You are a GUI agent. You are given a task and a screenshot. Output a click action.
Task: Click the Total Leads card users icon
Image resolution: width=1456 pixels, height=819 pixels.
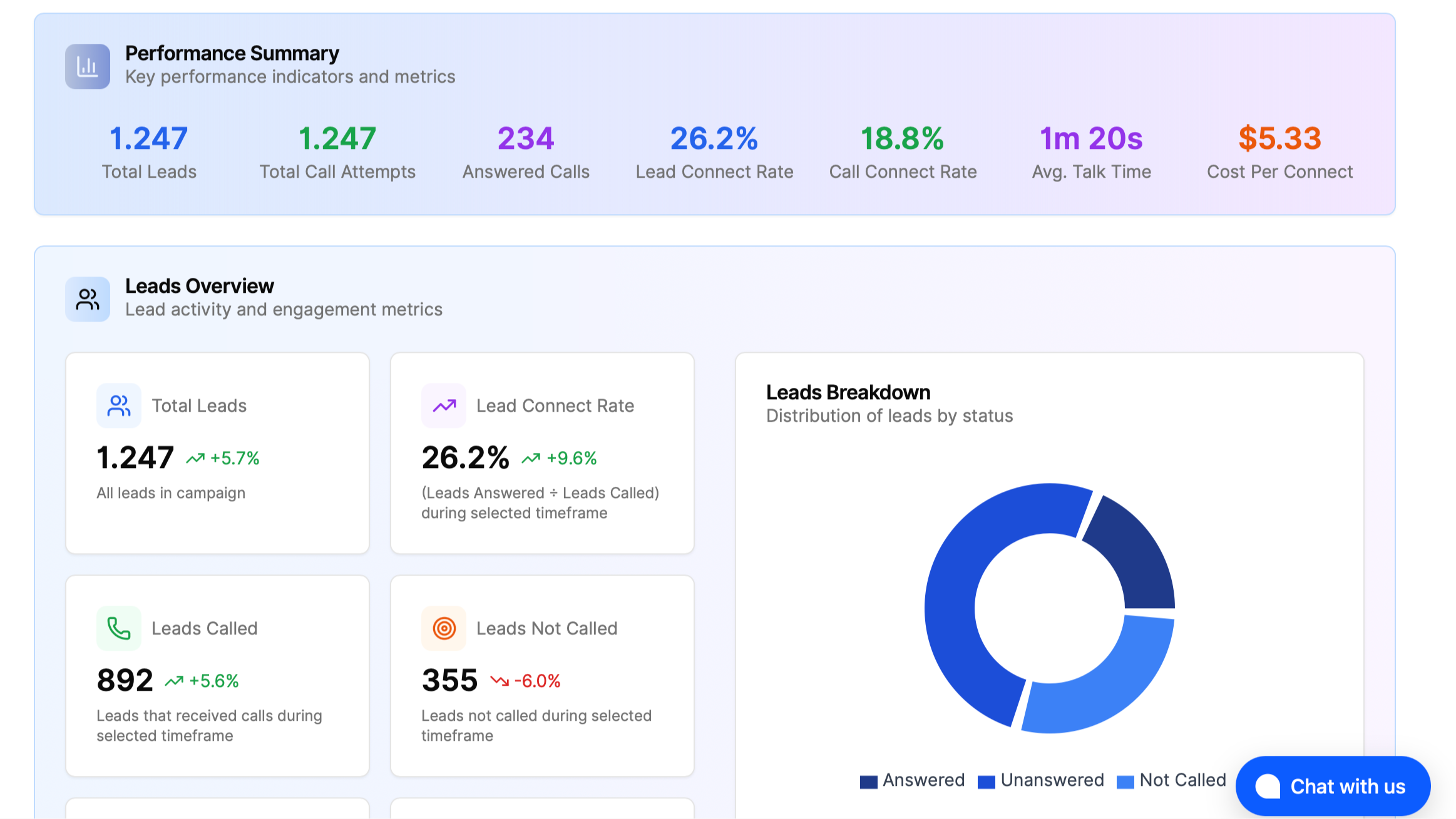[x=119, y=405]
